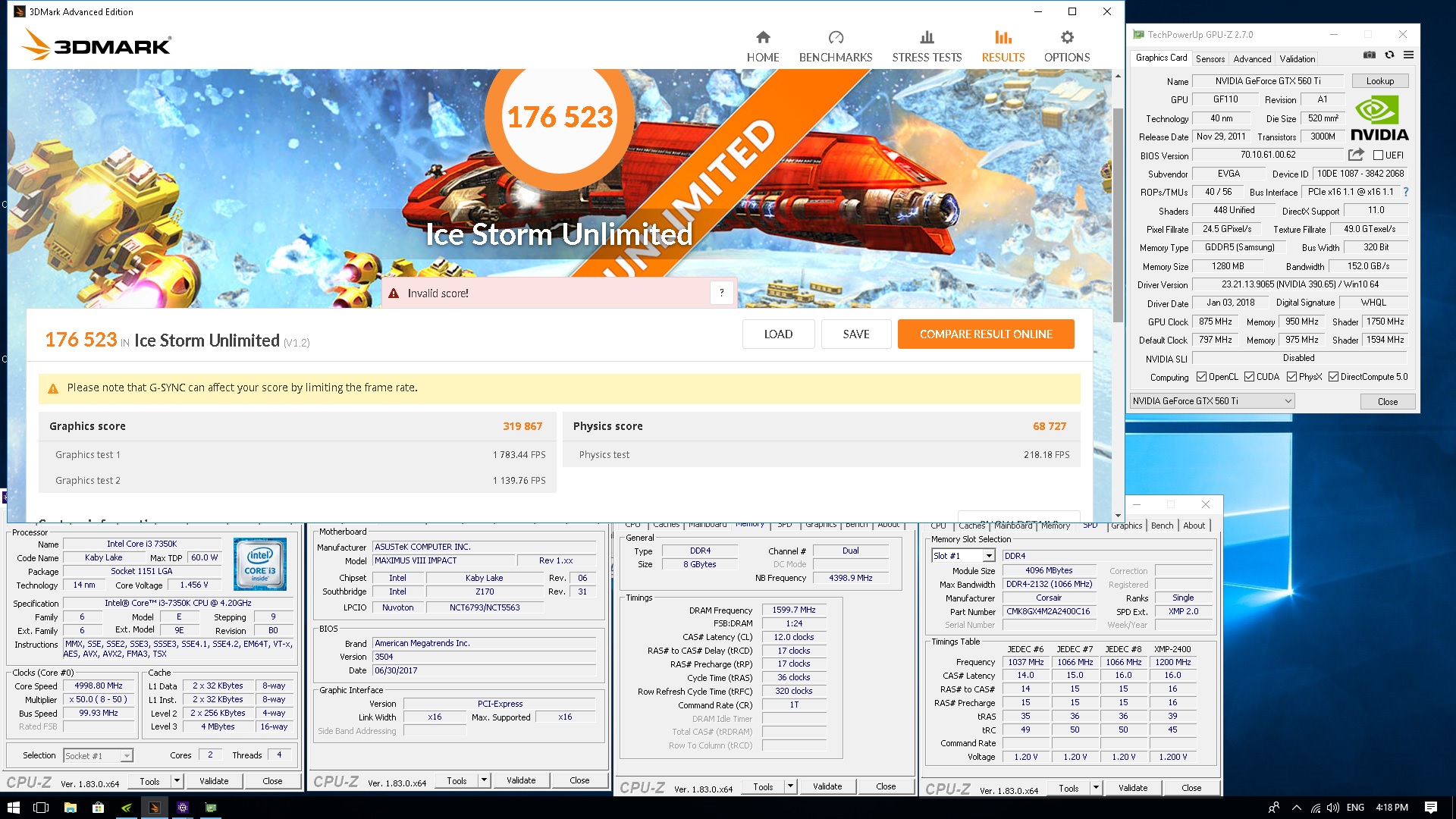Click COMPARE RESULT ONLINE
Screen dimensions: 1456x819
coord(986,334)
